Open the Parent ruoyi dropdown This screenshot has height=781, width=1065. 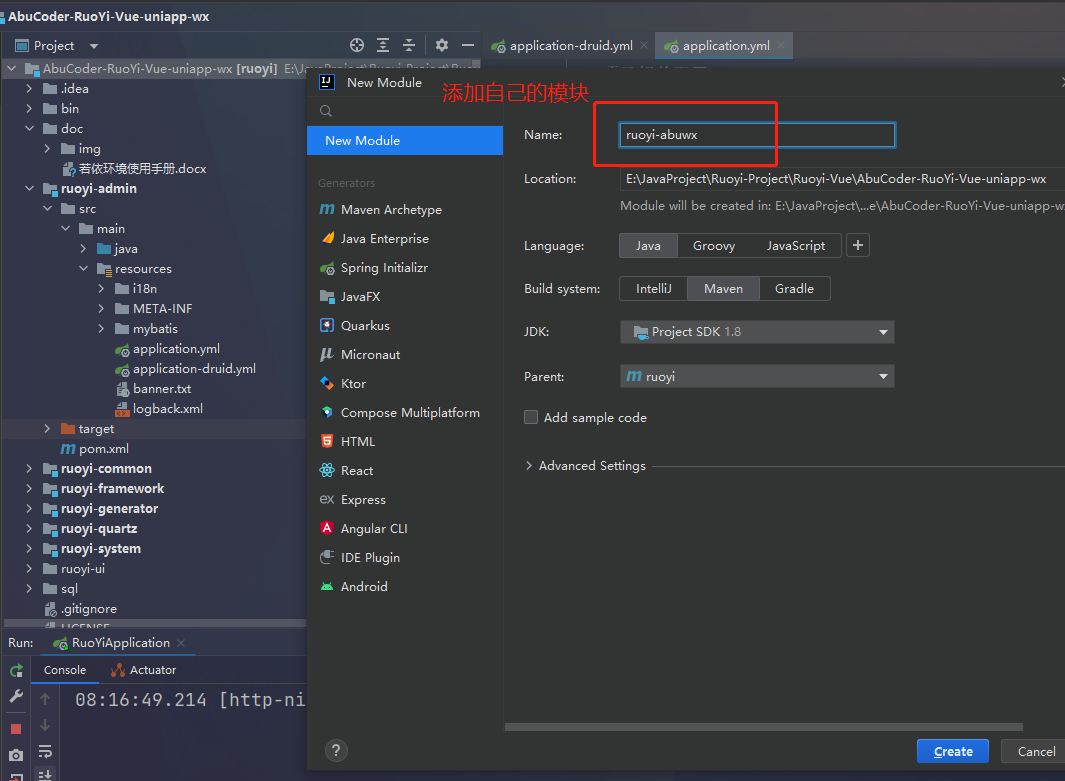[x=757, y=376]
